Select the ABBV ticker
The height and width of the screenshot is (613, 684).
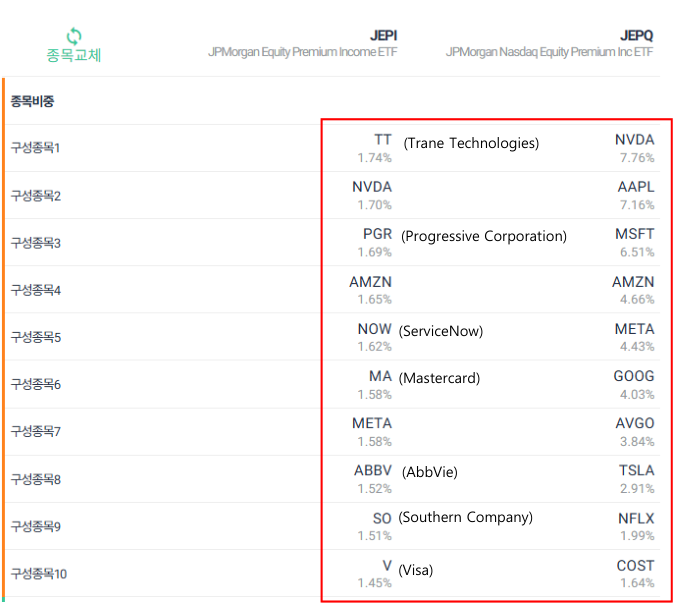[373, 470]
